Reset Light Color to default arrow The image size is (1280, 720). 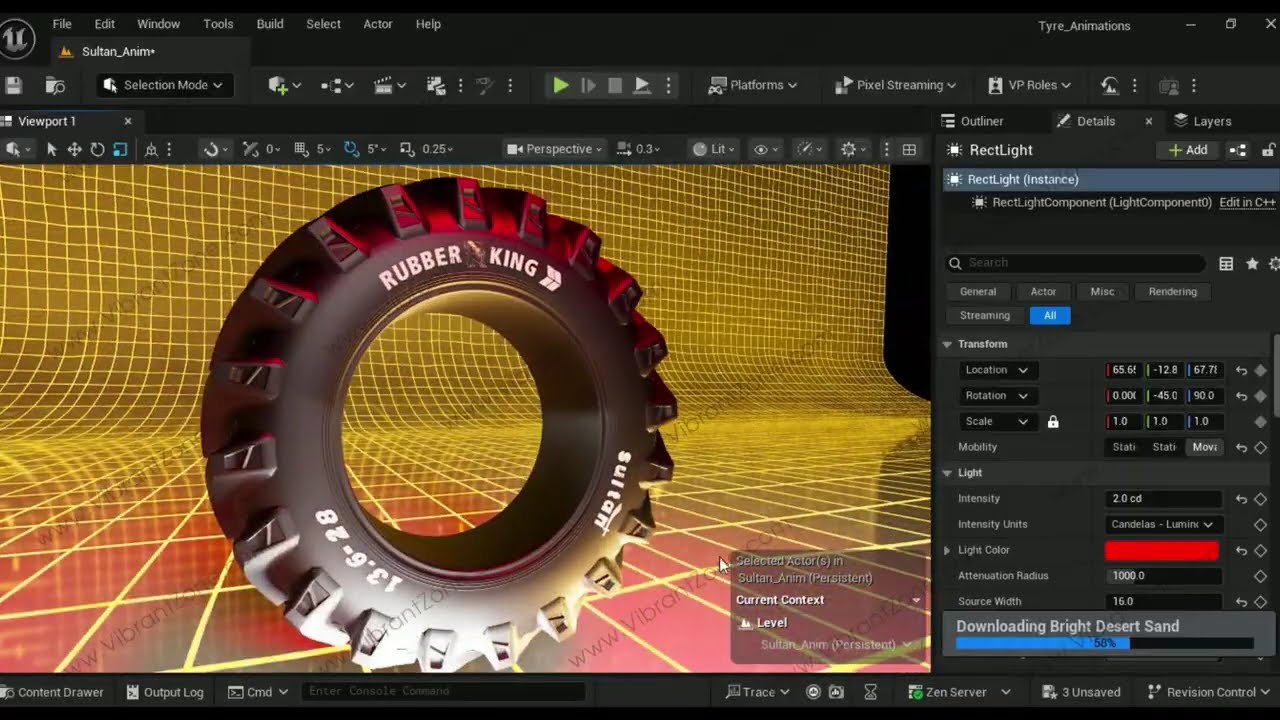tap(1241, 550)
